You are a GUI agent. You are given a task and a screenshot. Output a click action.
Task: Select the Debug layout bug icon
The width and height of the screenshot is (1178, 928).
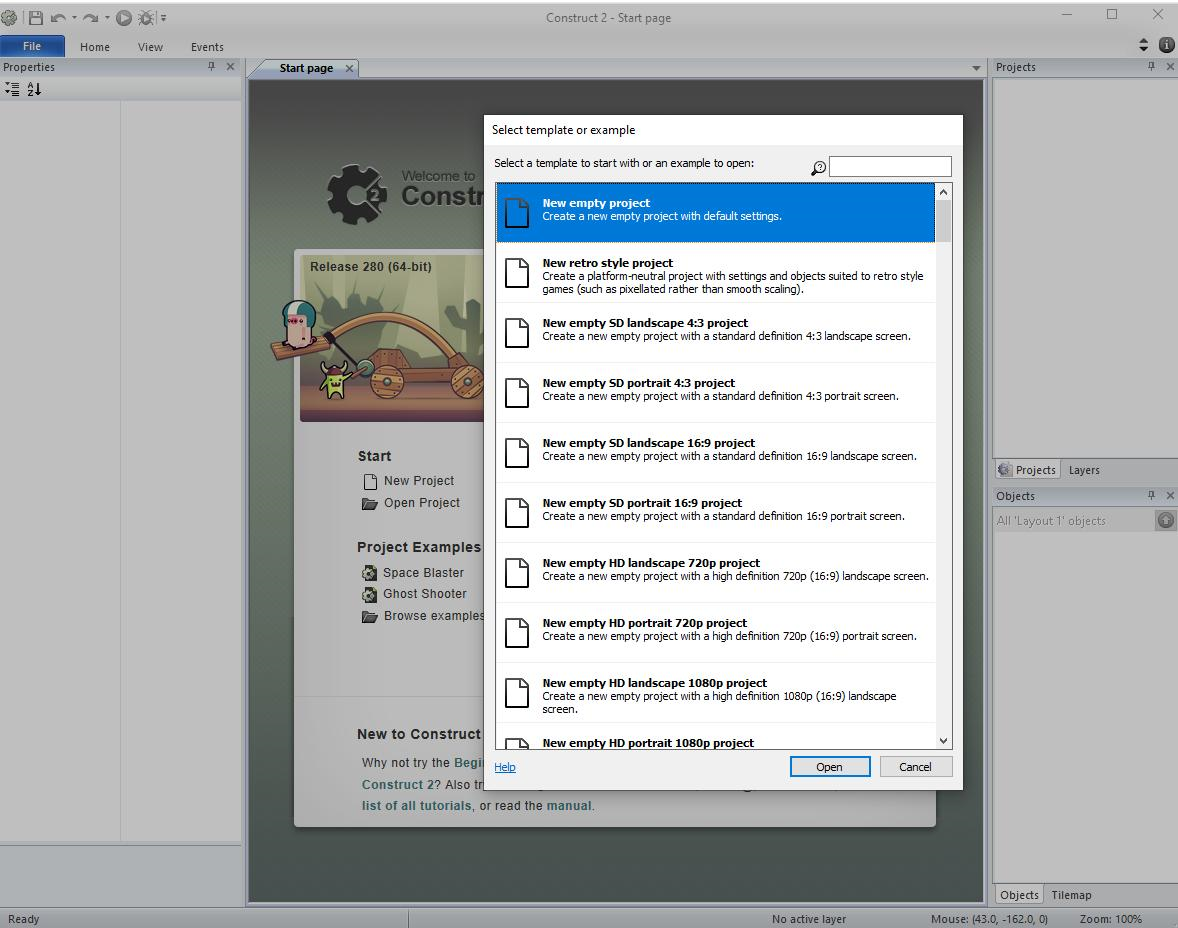tap(145, 17)
